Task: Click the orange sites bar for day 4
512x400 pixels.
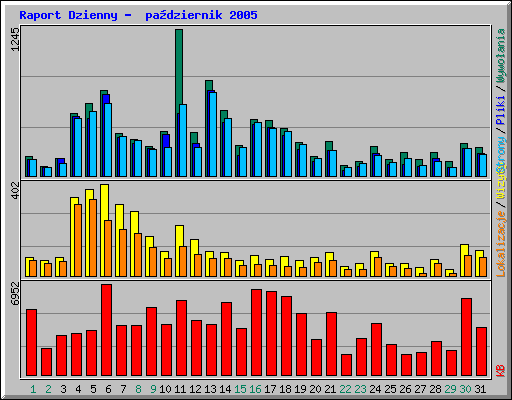Action: click(78, 240)
